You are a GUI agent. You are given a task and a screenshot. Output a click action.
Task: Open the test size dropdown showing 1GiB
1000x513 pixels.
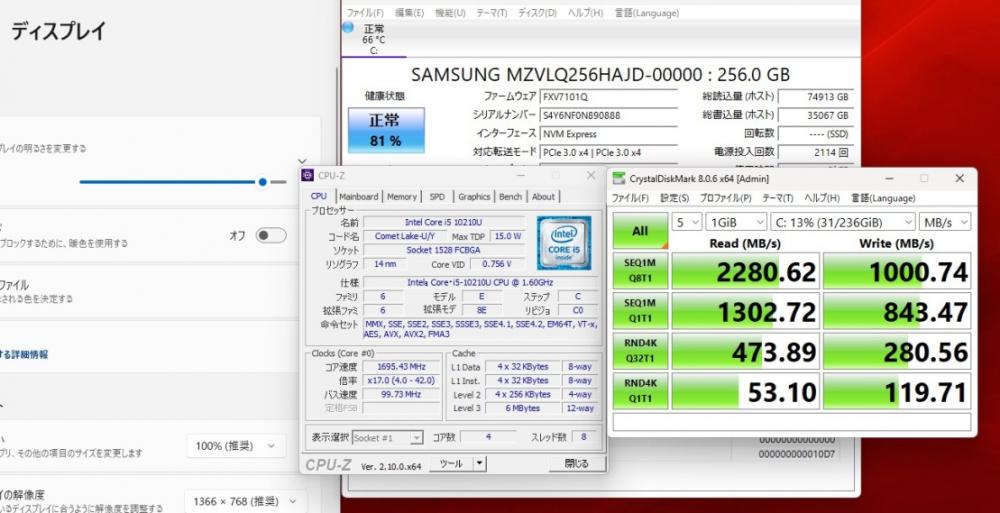click(735, 222)
